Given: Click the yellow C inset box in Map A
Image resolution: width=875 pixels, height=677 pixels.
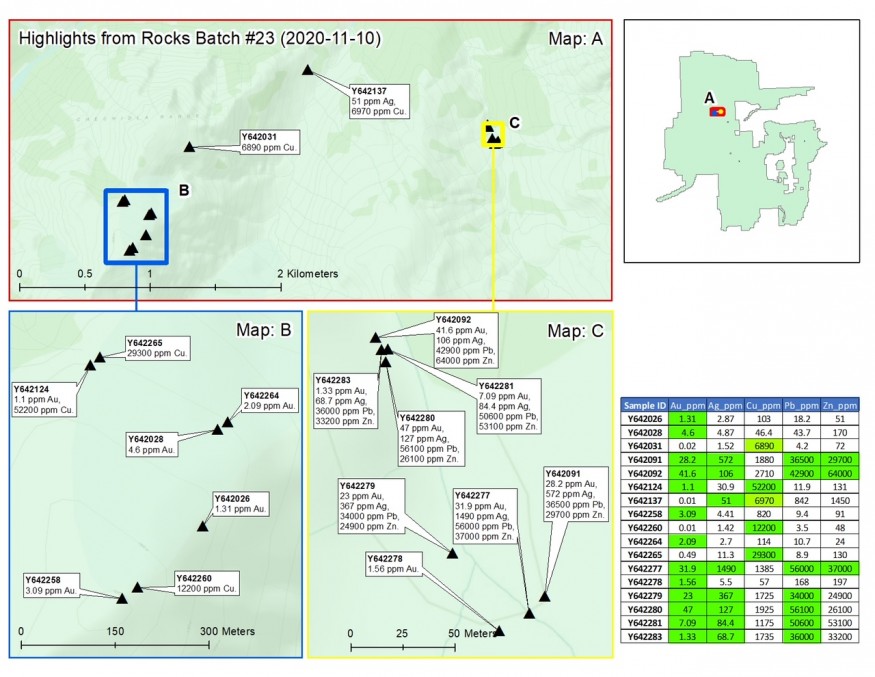Looking at the screenshot, I should coord(493,135).
